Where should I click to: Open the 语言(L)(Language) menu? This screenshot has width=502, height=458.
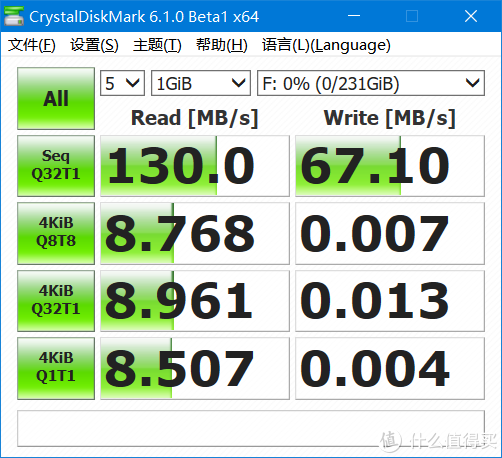(x=326, y=45)
